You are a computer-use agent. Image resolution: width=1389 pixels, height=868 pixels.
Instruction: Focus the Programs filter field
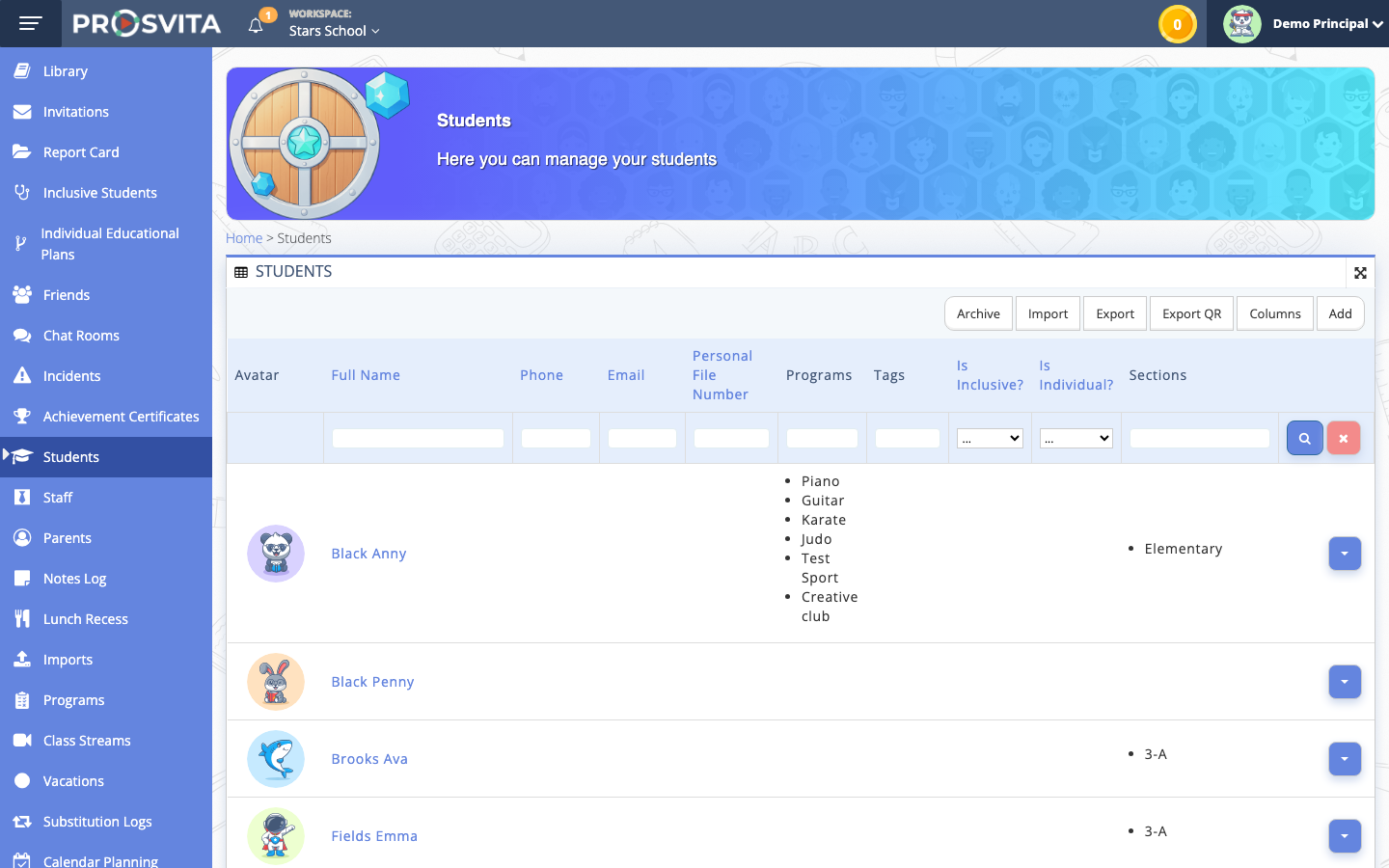[x=822, y=439]
